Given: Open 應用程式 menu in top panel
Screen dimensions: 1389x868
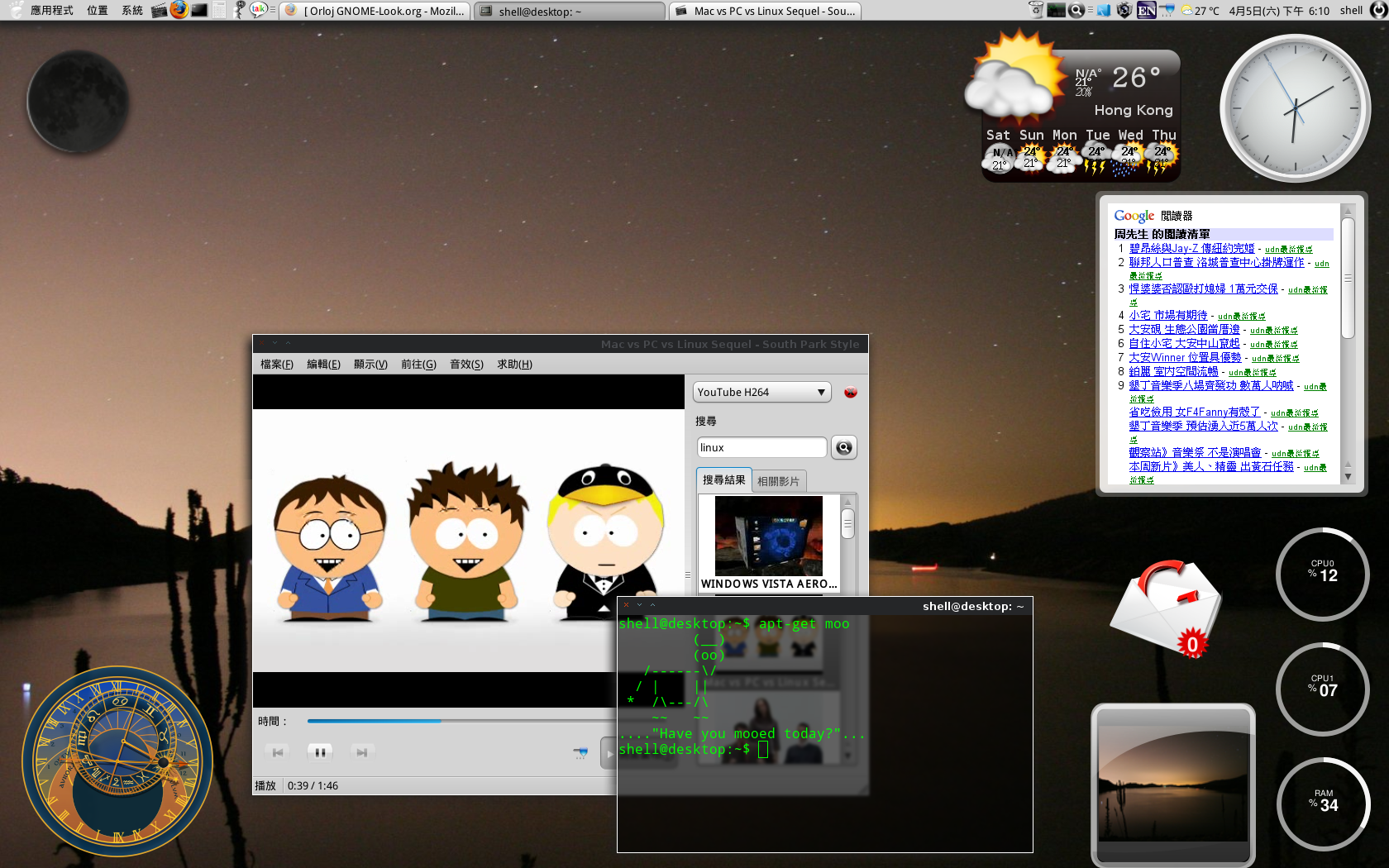Looking at the screenshot, I should [51, 11].
